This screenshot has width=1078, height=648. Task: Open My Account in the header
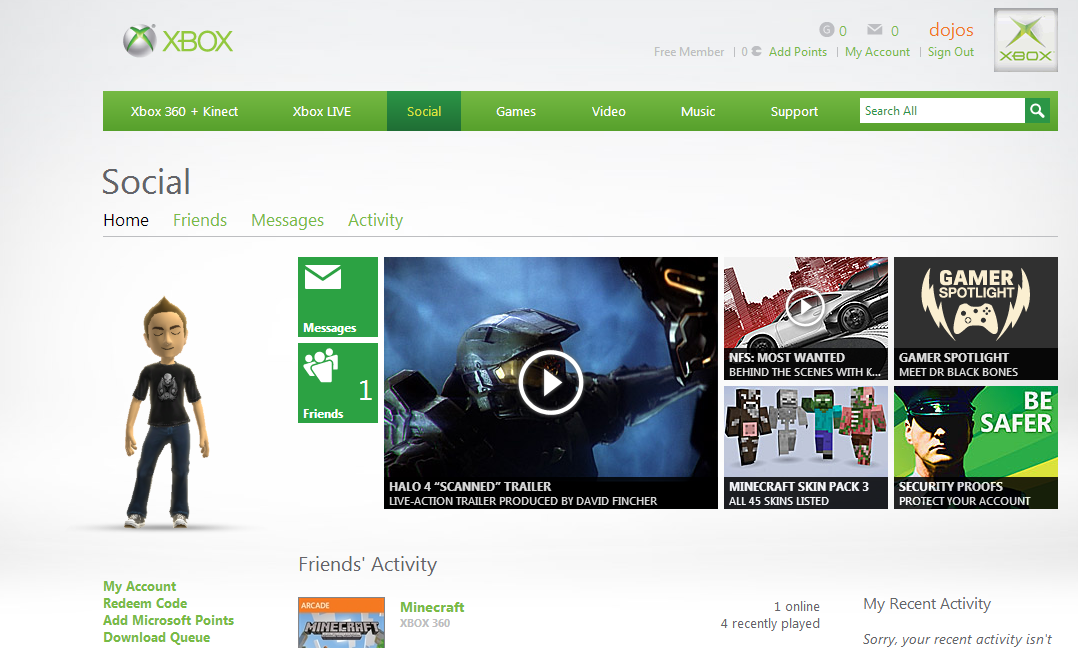[877, 52]
